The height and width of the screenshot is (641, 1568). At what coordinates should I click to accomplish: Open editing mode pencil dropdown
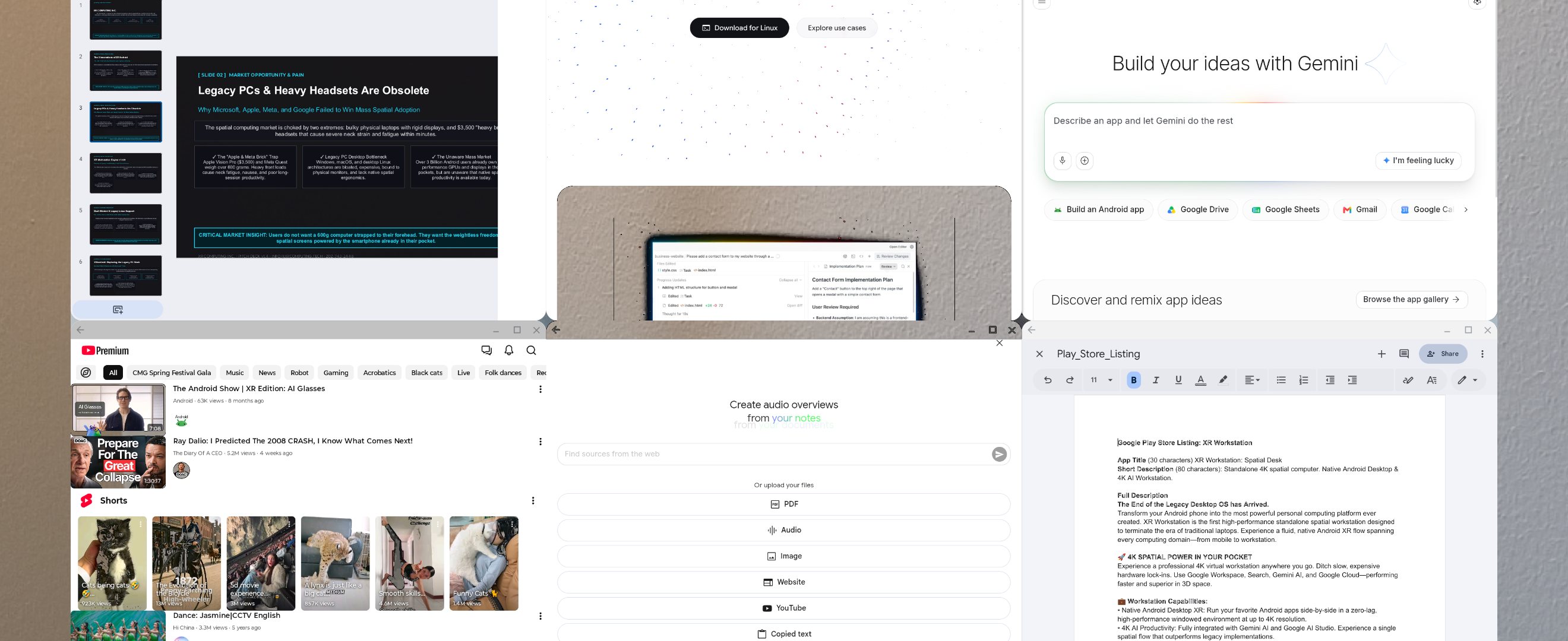(x=1468, y=380)
